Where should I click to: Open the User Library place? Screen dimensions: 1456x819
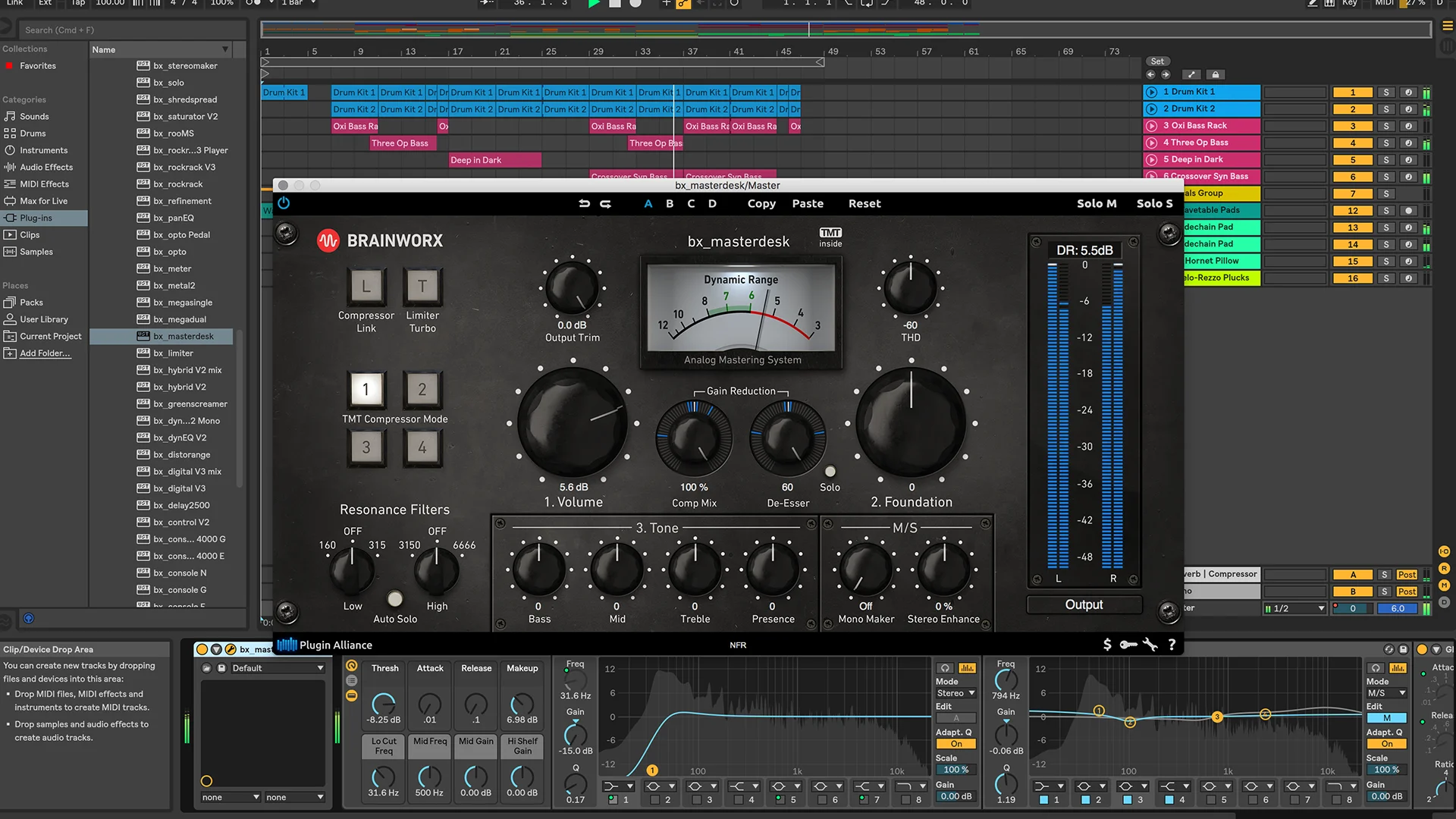(44, 319)
